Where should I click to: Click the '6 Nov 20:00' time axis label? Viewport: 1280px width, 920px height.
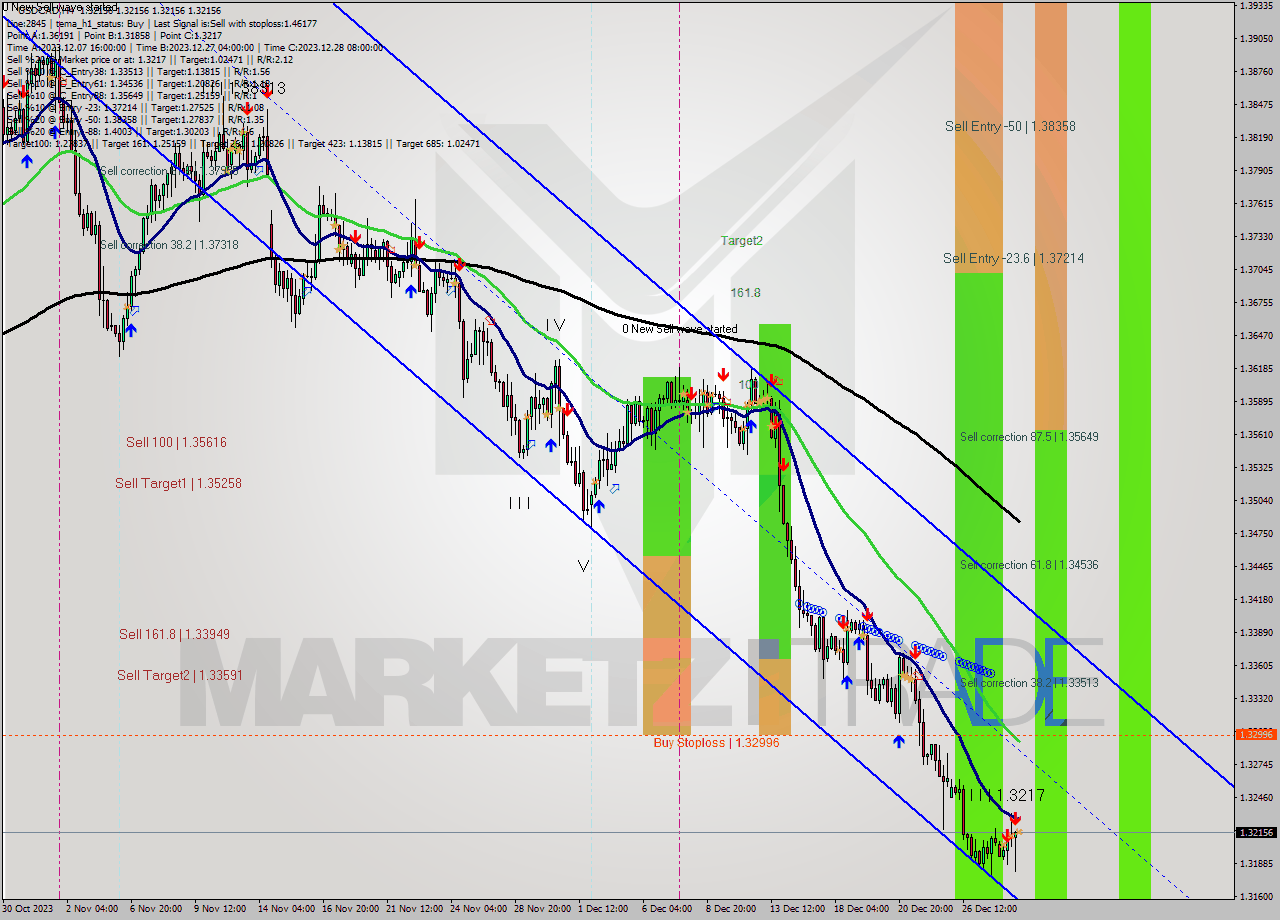pos(156,909)
